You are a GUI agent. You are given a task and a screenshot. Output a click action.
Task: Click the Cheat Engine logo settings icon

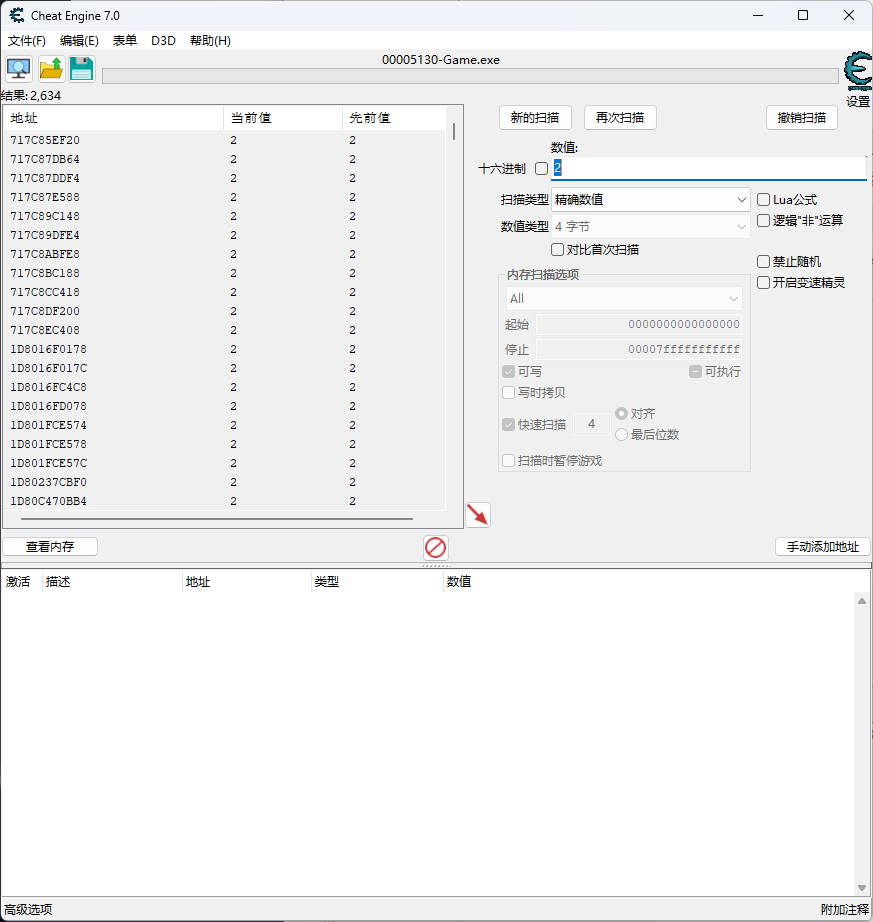[x=858, y=71]
